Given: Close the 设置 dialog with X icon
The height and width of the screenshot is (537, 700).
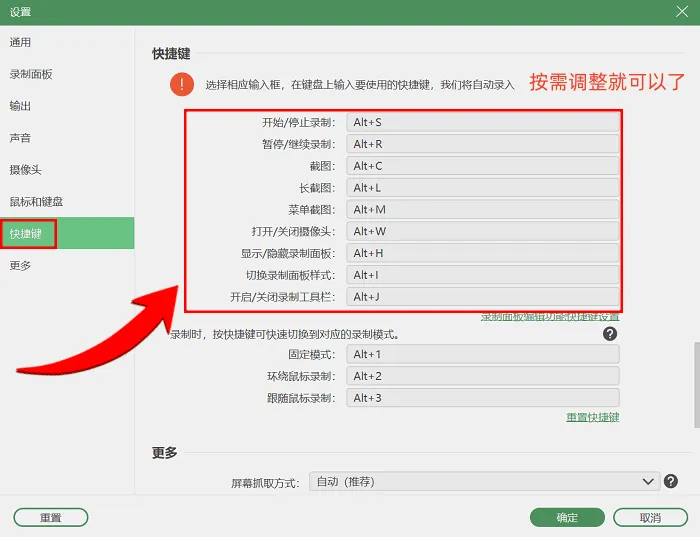Looking at the screenshot, I should click(x=682, y=12).
